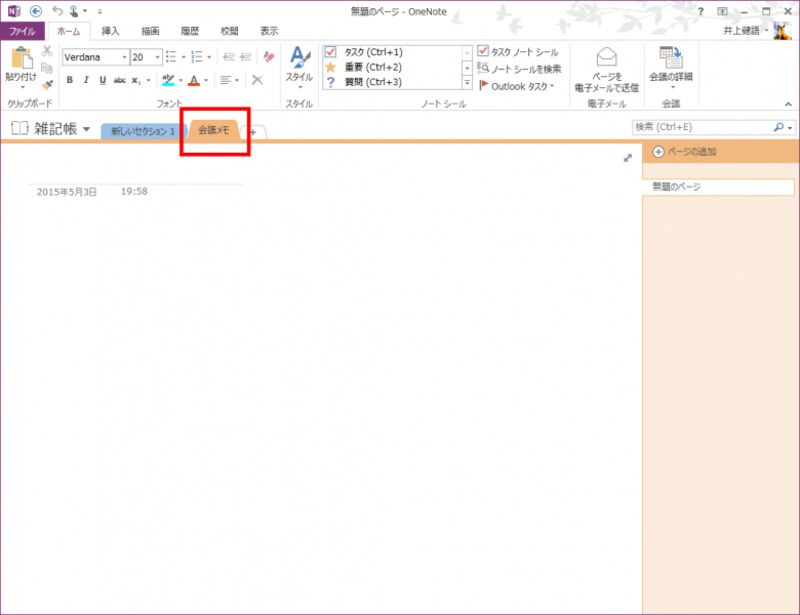Select the 無題のページ page entry
Image resolution: width=800 pixels, height=615 pixels.
point(718,187)
